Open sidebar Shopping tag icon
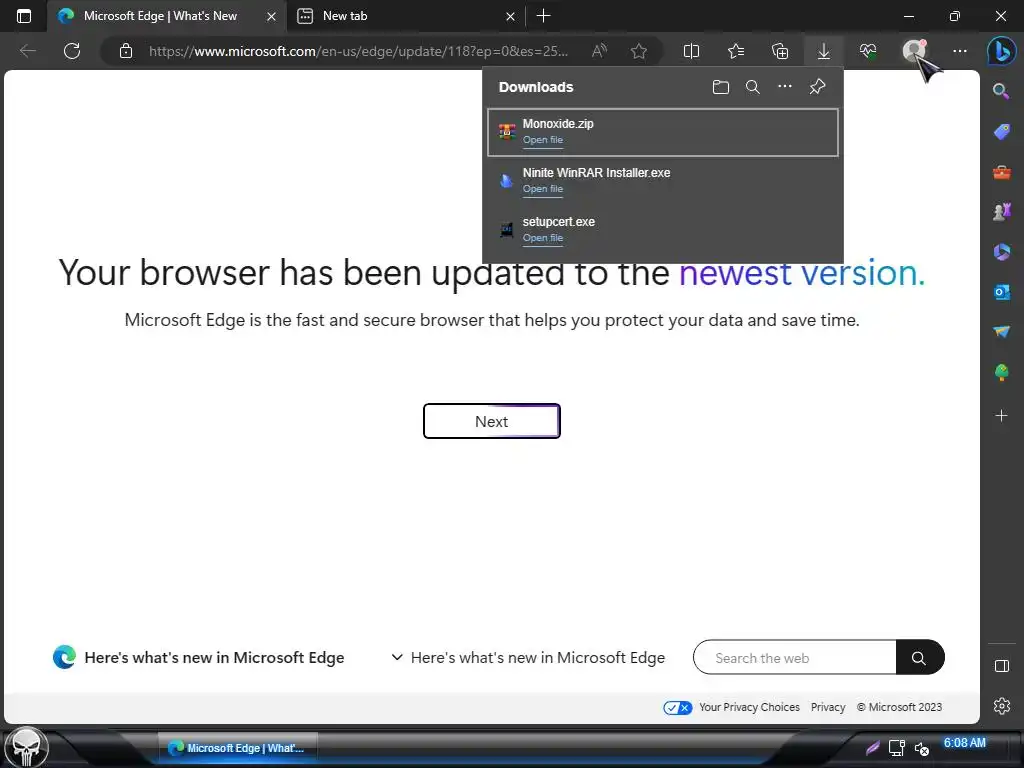The width and height of the screenshot is (1024, 768). tap(1001, 132)
